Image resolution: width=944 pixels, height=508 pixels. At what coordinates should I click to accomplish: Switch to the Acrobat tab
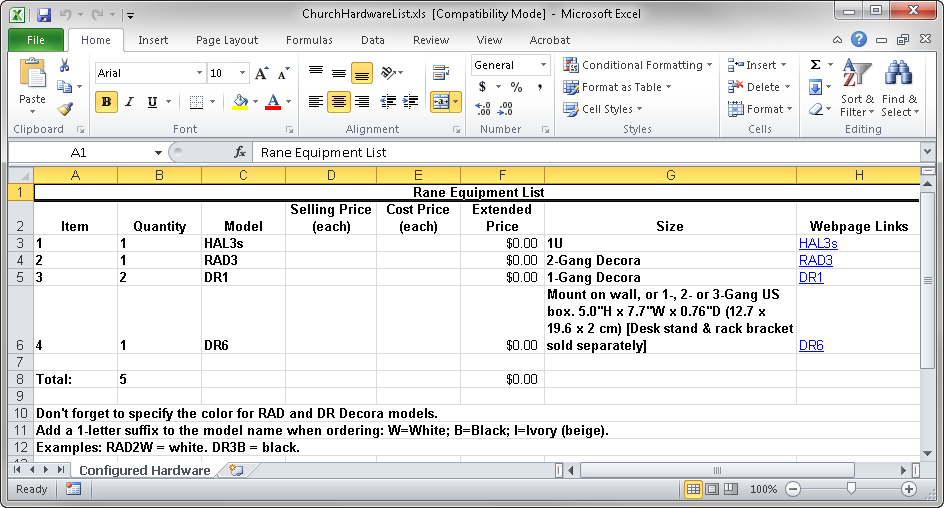[x=549, y=40]
